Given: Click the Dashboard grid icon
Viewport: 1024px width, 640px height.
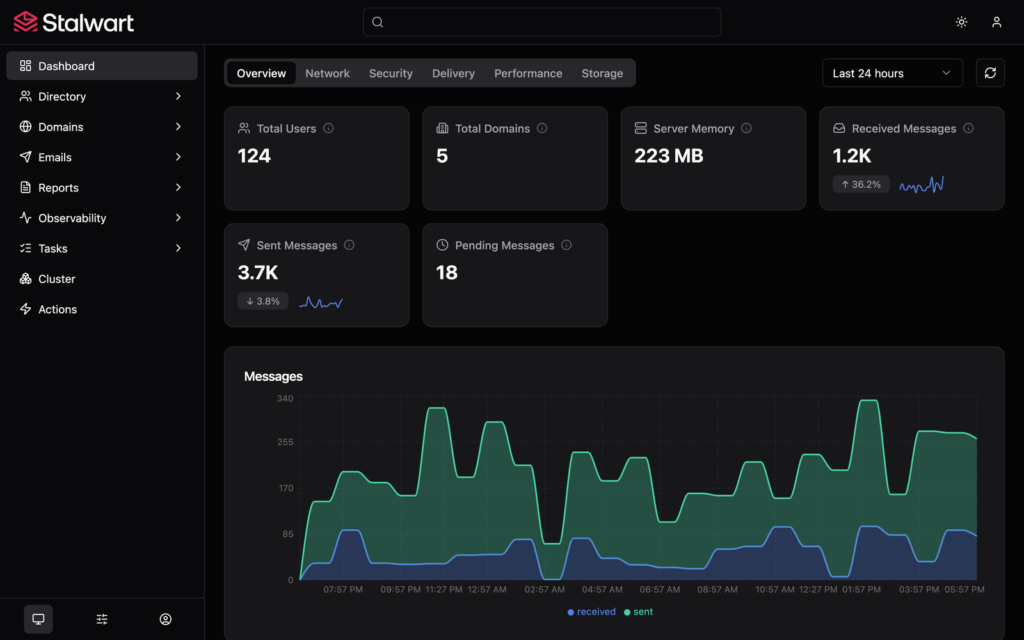Looking at the screenshot, I should [25, 65].
